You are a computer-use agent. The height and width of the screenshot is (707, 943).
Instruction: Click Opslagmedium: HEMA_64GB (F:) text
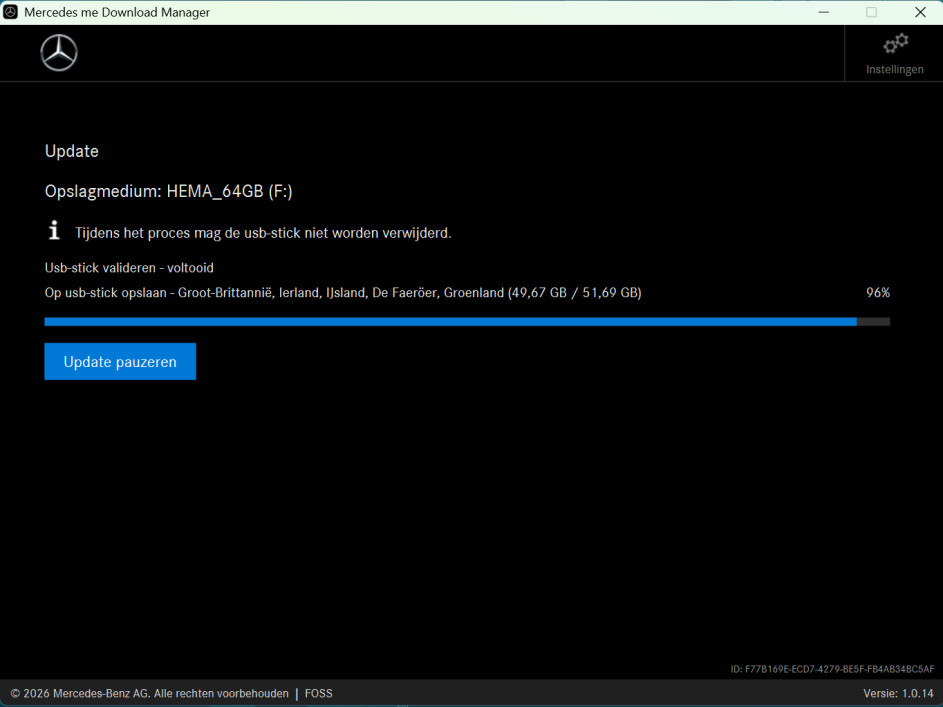click(168, 191)
